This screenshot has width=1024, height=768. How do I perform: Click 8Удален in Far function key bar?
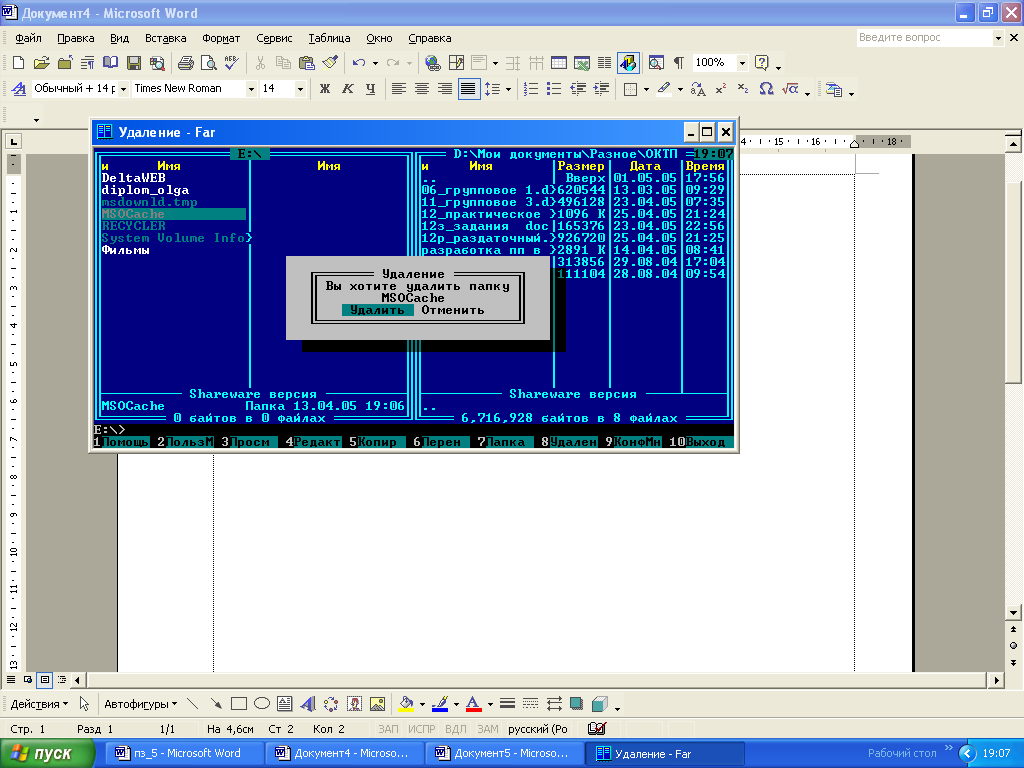pos(569,442)
